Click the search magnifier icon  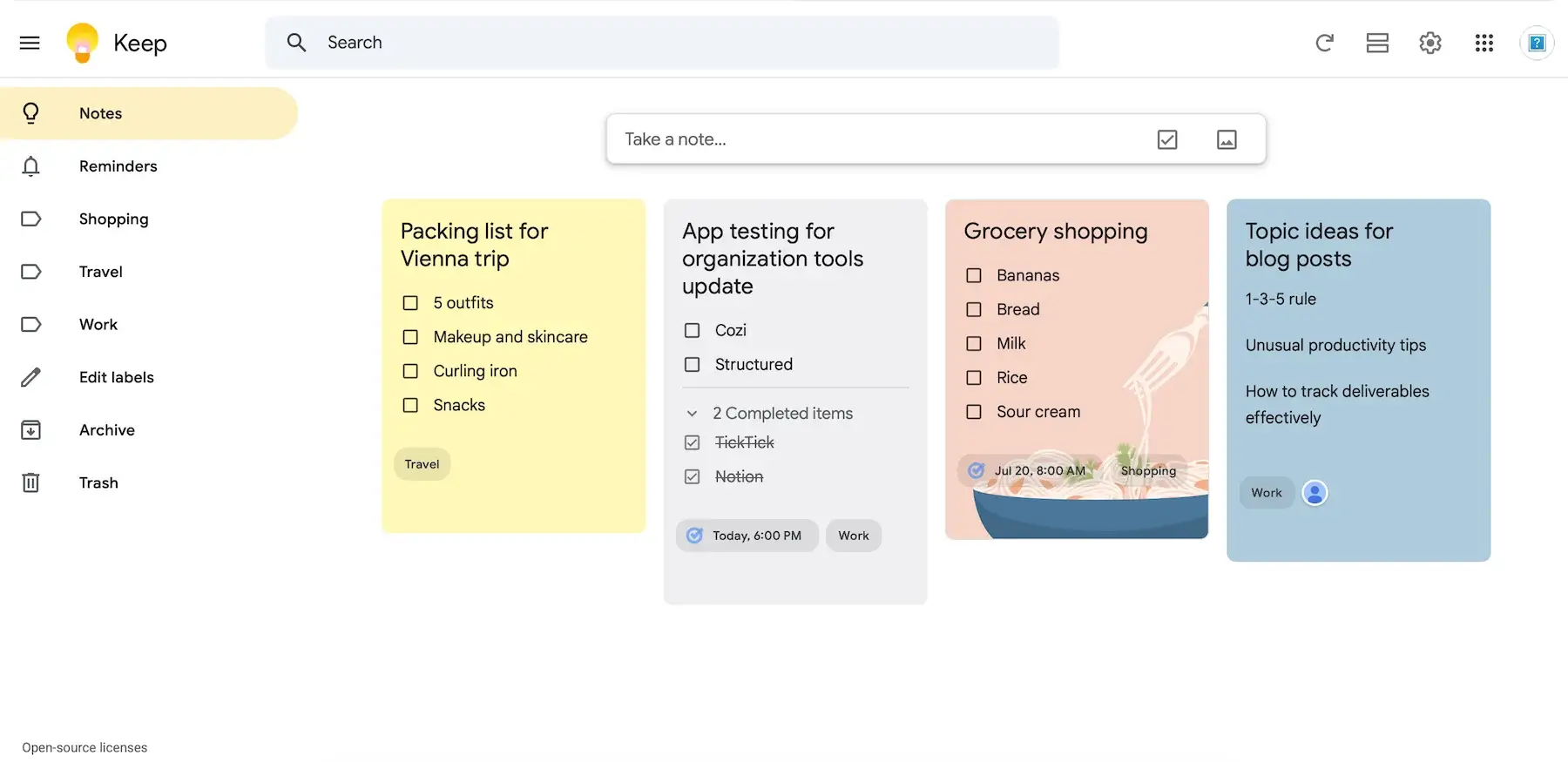[x=296, y=43]
